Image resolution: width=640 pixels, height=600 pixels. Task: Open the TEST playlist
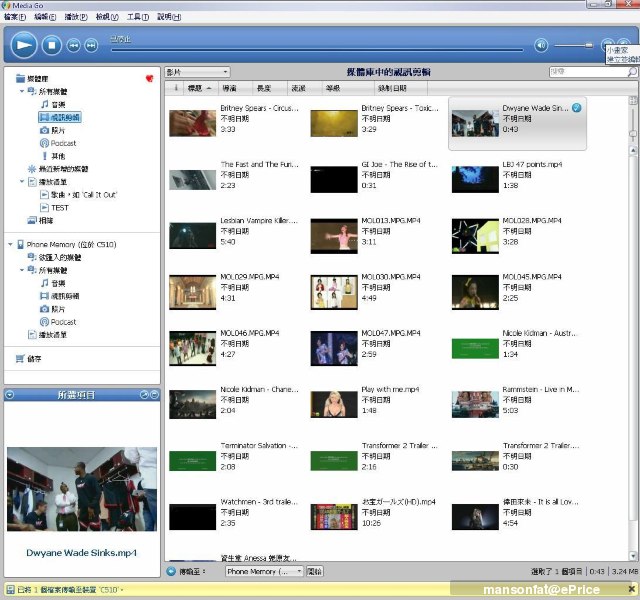[54, 208]
